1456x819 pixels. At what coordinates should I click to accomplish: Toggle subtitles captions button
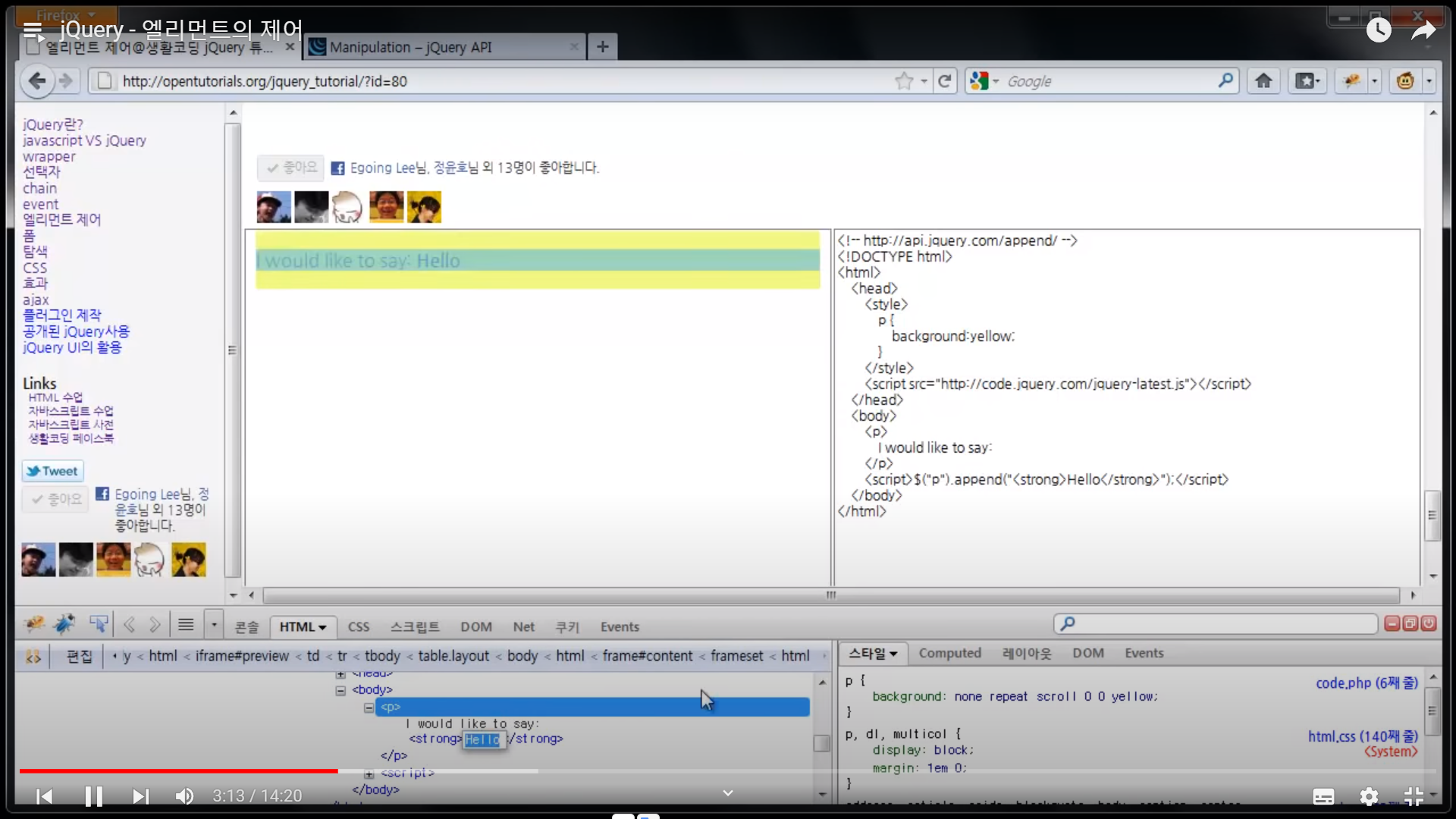pyautogui.click(x=1323, y=796)
